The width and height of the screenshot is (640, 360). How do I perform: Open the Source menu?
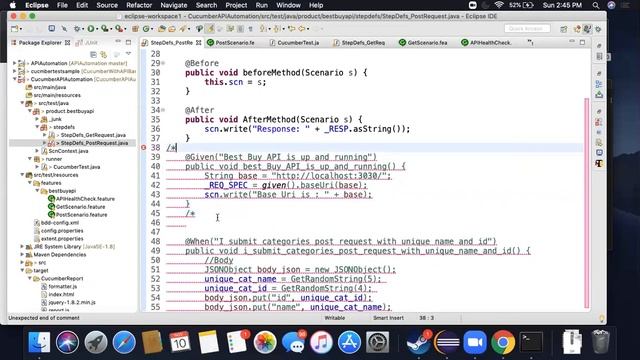(107, 5)
